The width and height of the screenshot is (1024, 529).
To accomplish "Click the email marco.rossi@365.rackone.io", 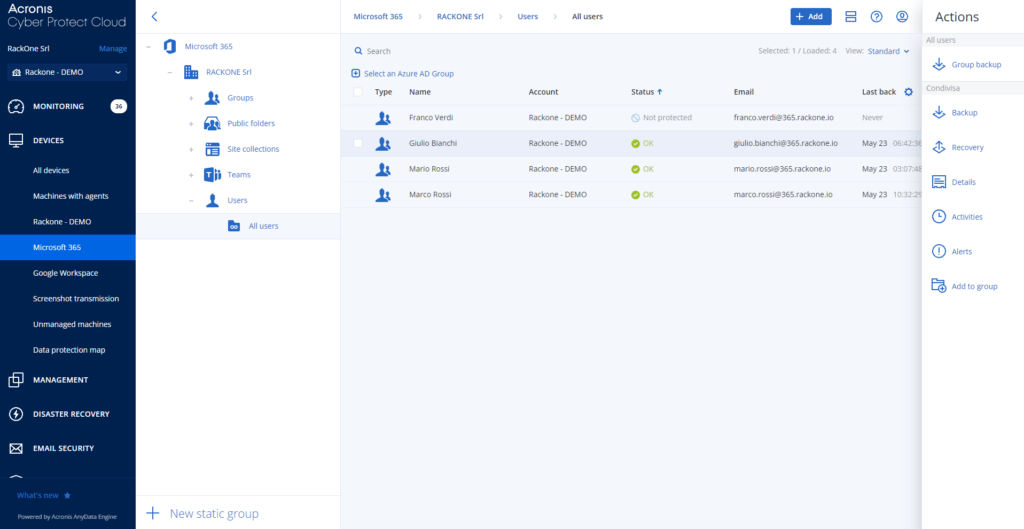I will pos(783,195).
